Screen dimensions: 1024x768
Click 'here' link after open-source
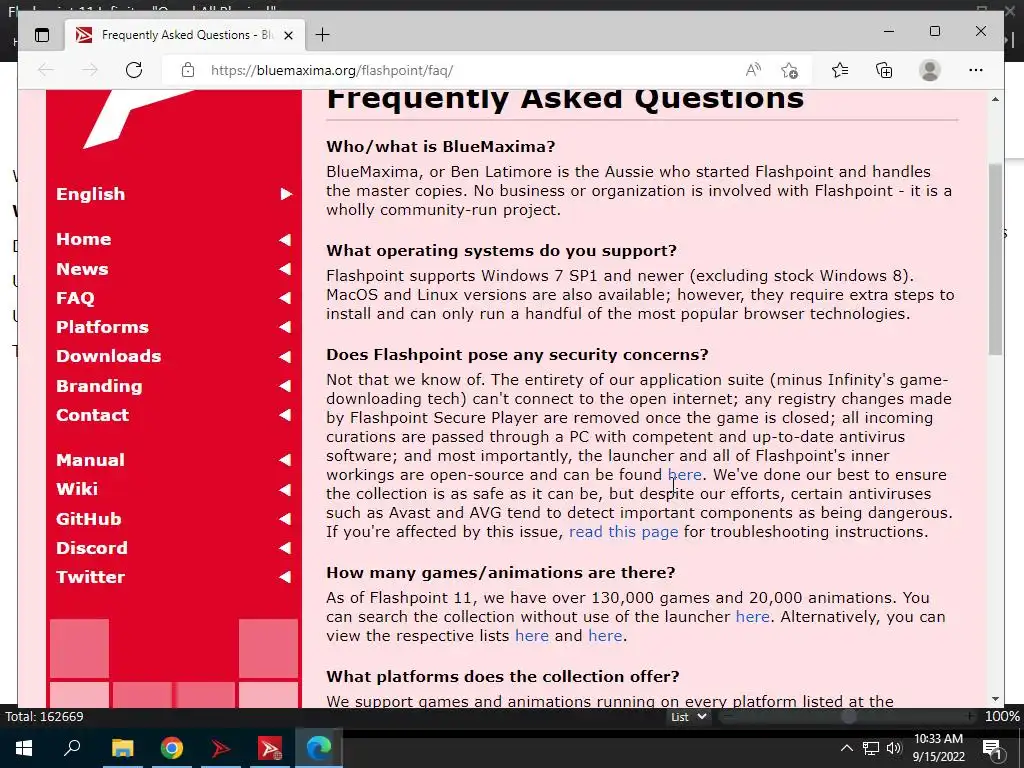click(684, 475)
